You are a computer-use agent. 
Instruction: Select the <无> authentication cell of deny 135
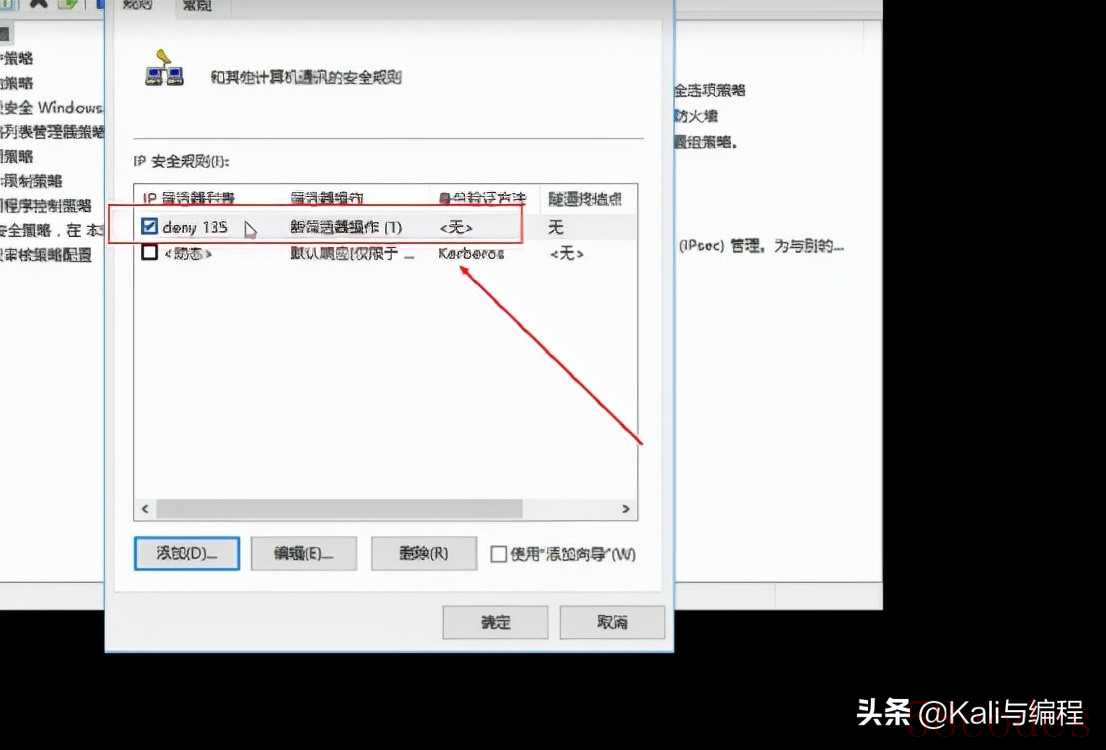(456, 227)
